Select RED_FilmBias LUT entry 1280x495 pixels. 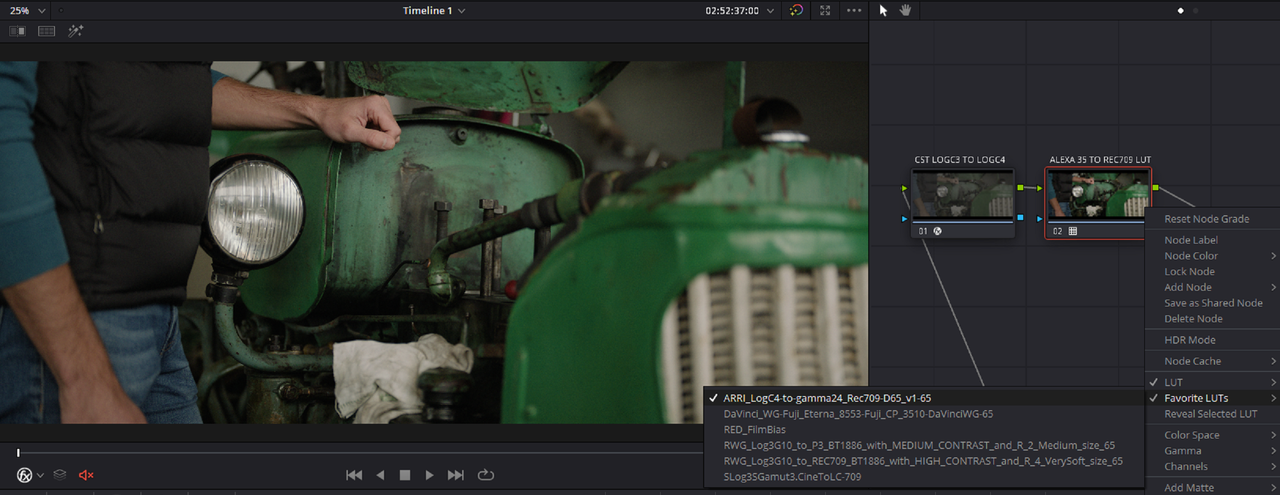coord(923,430)
